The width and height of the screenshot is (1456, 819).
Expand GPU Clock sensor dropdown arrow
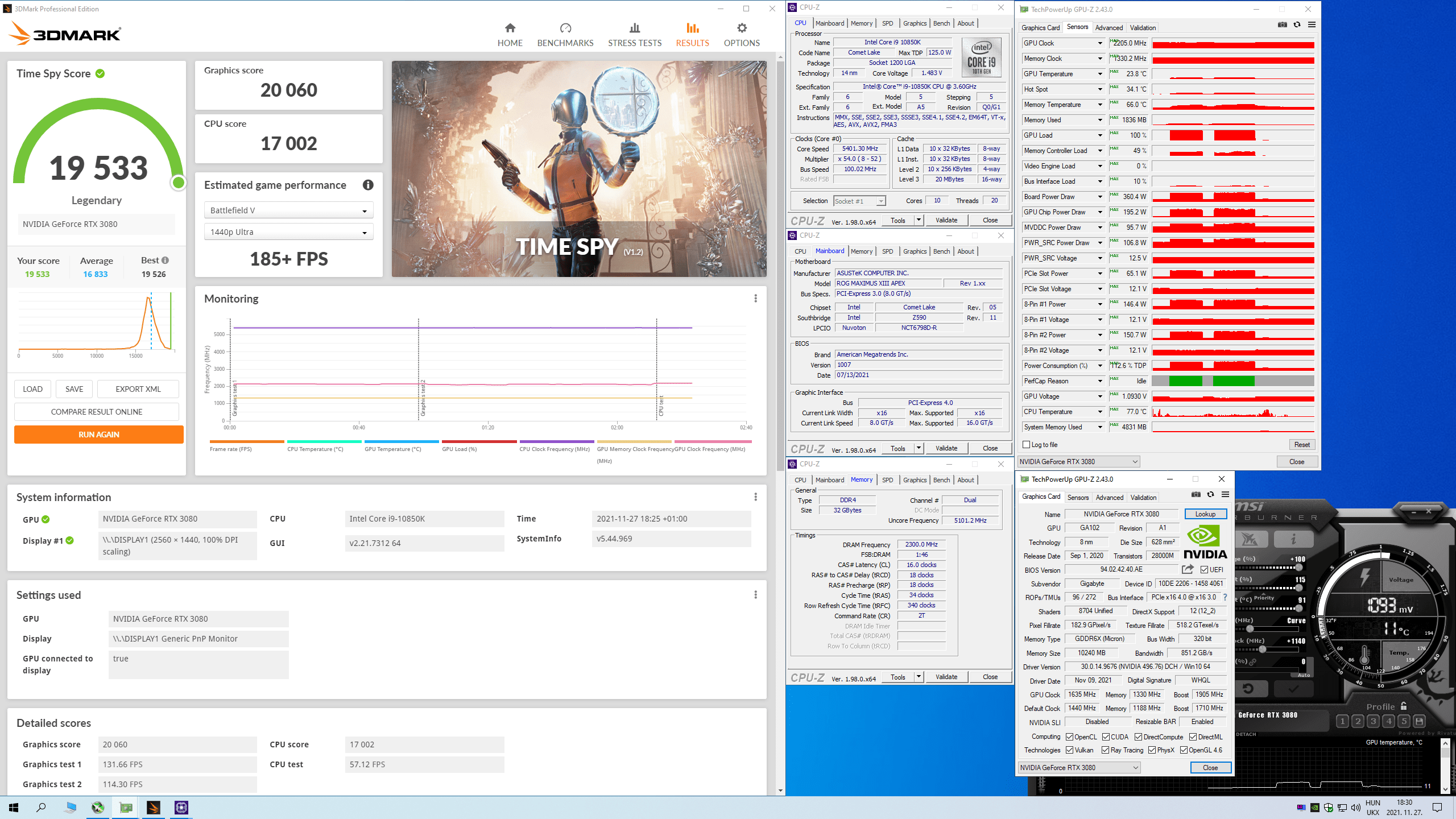point(1100,43)
